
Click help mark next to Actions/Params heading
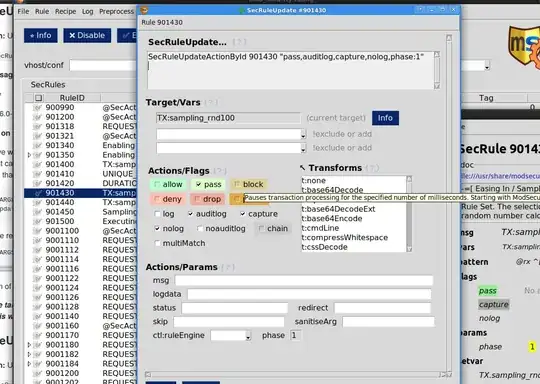[x=228, y=267]
